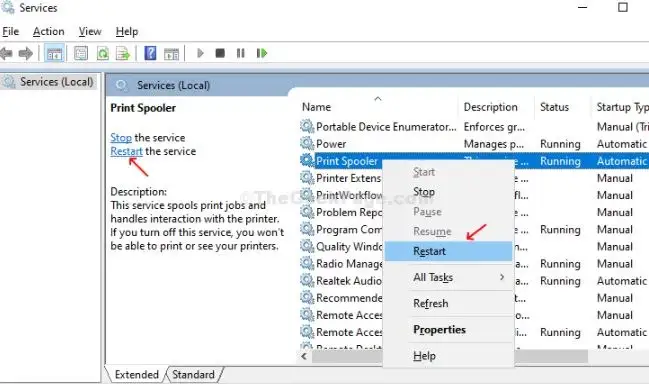Viewport: 649px width, 384px height.
Task: Open the Properties toolbar icon
Action: (x=81, y=53)
